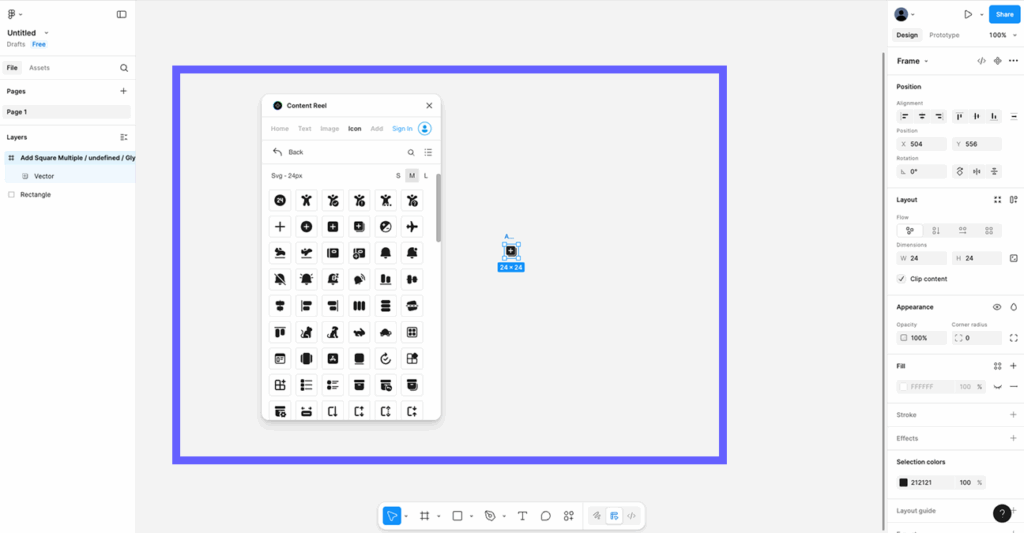The image size is (1024, 533).
Task: Open the user avatar dropdown
Action: [x=904, y=14]
